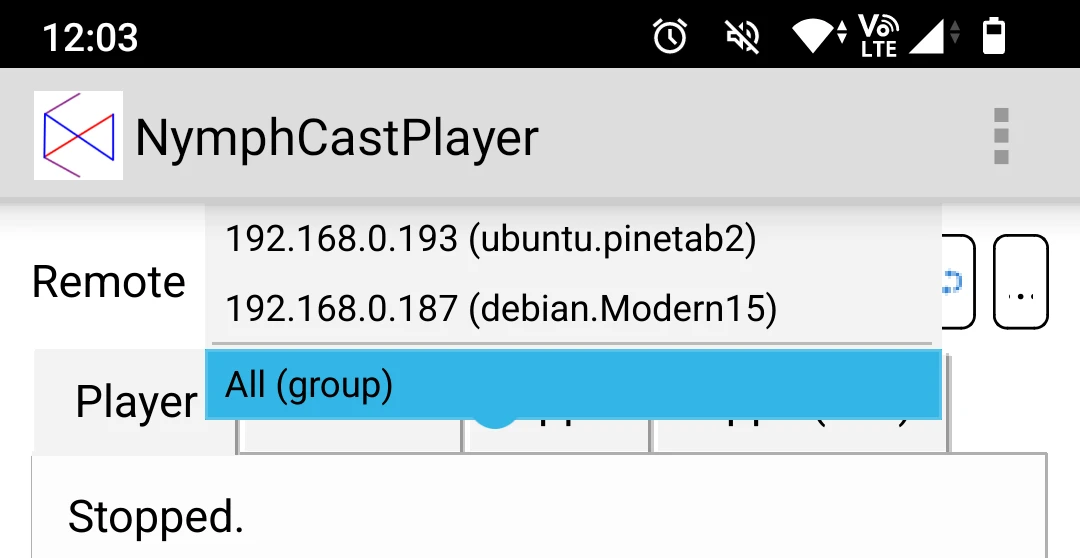Select 192.168.0.193 (ubuntu.pinetab2) from the list

(490, 239)
